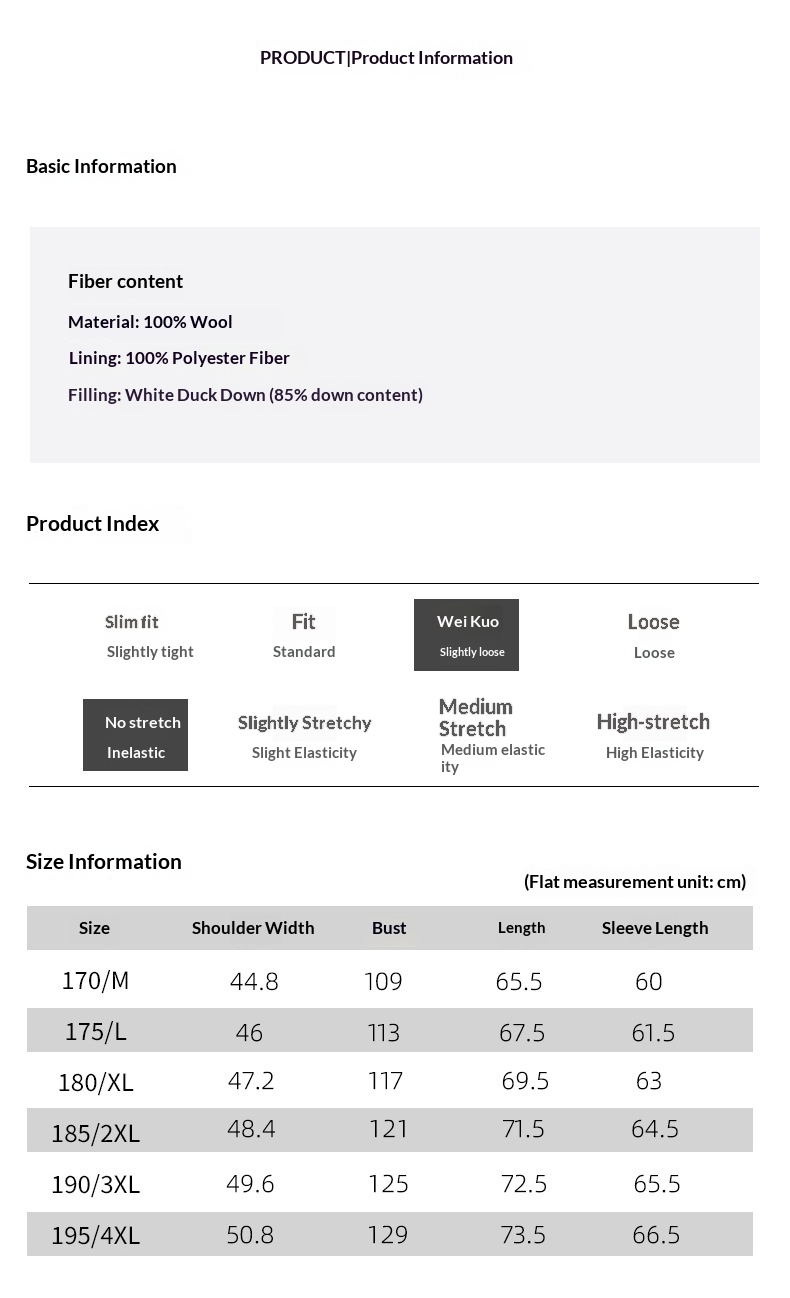The width and height of the screenshot is (790, 1298).
Task: Click the Filling White Duck Down line
Action: pos(245,395)
